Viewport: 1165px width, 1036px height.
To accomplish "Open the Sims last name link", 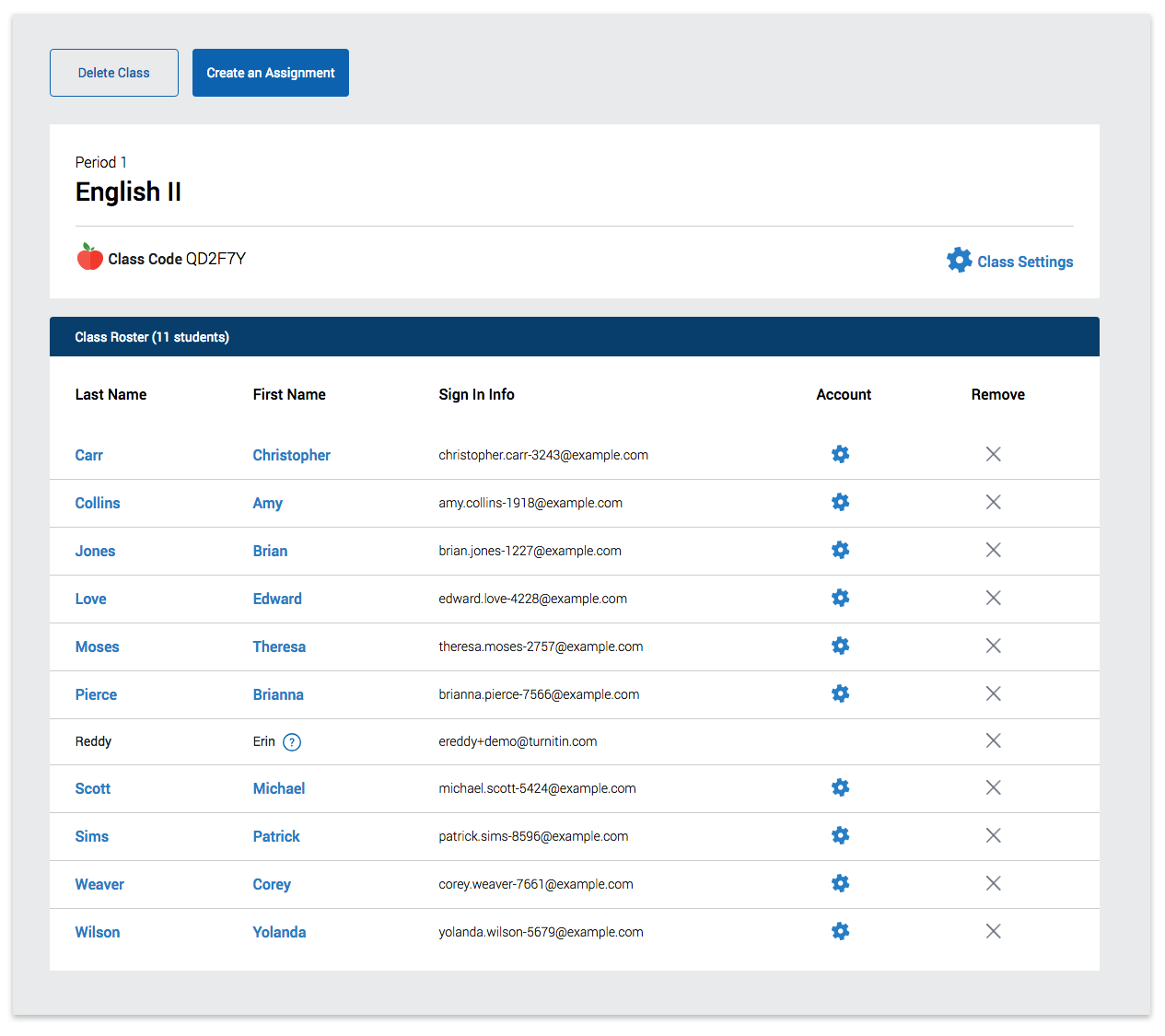I will coord(92,836).
